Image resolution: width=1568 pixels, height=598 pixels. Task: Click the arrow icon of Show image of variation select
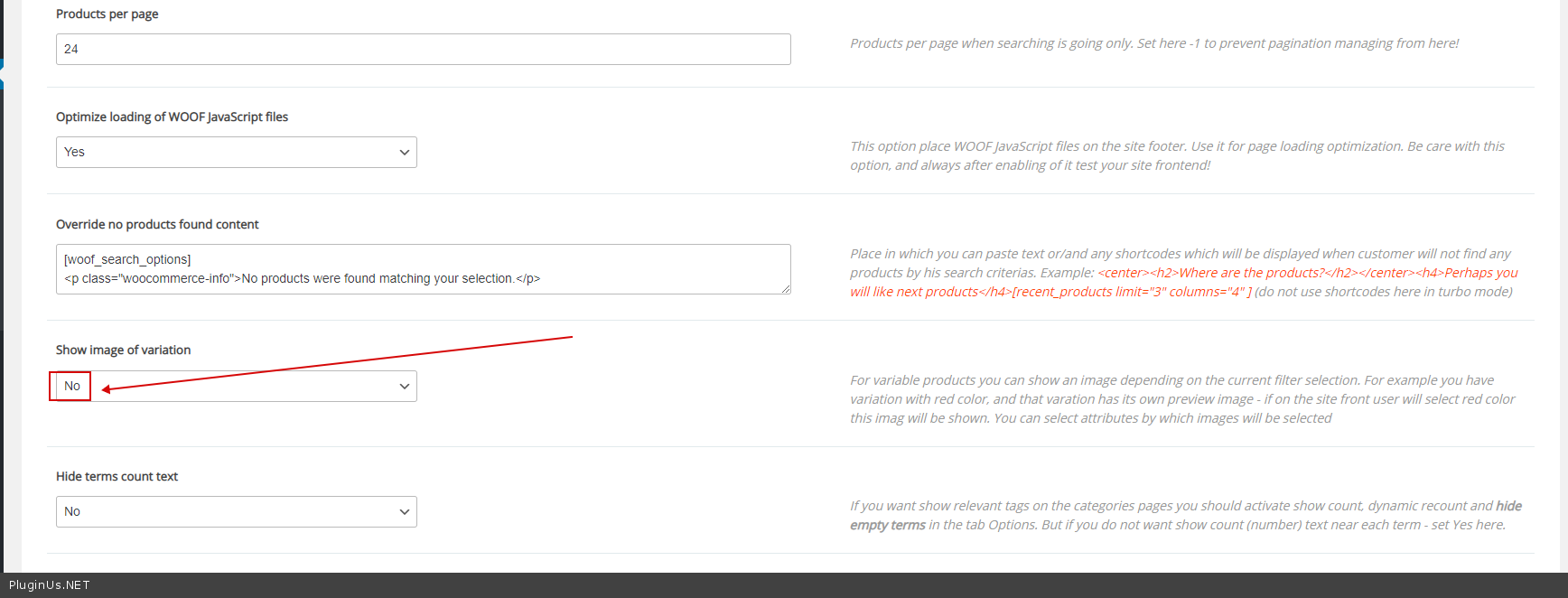[404, 387]
